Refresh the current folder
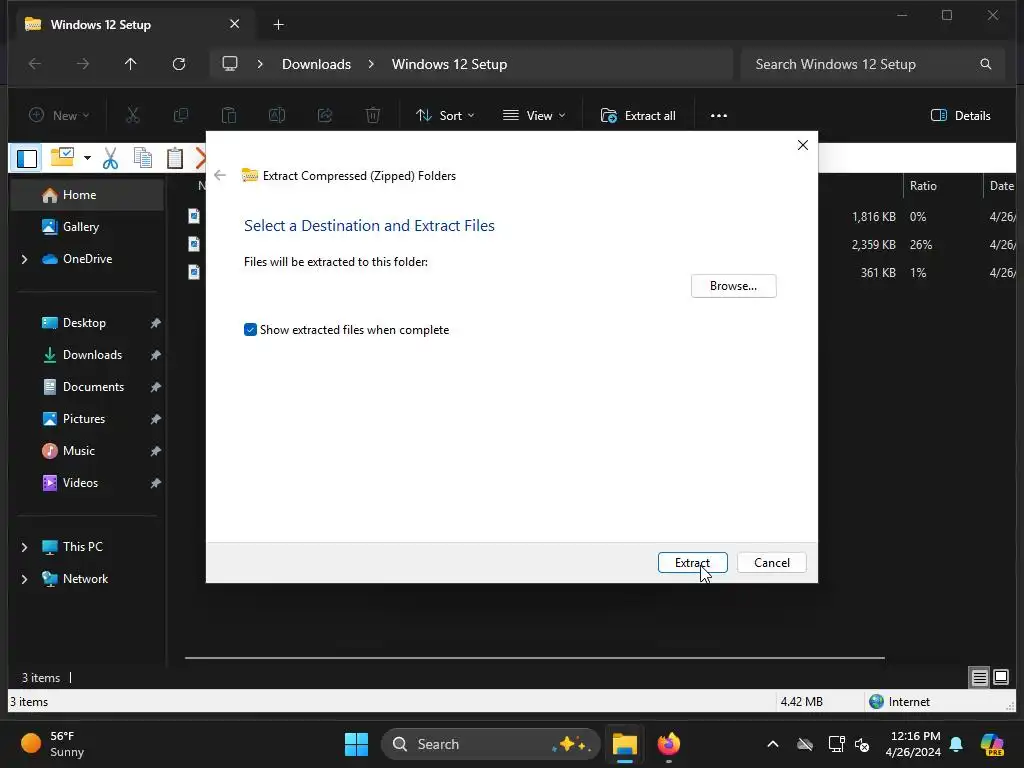 (178, 64)
